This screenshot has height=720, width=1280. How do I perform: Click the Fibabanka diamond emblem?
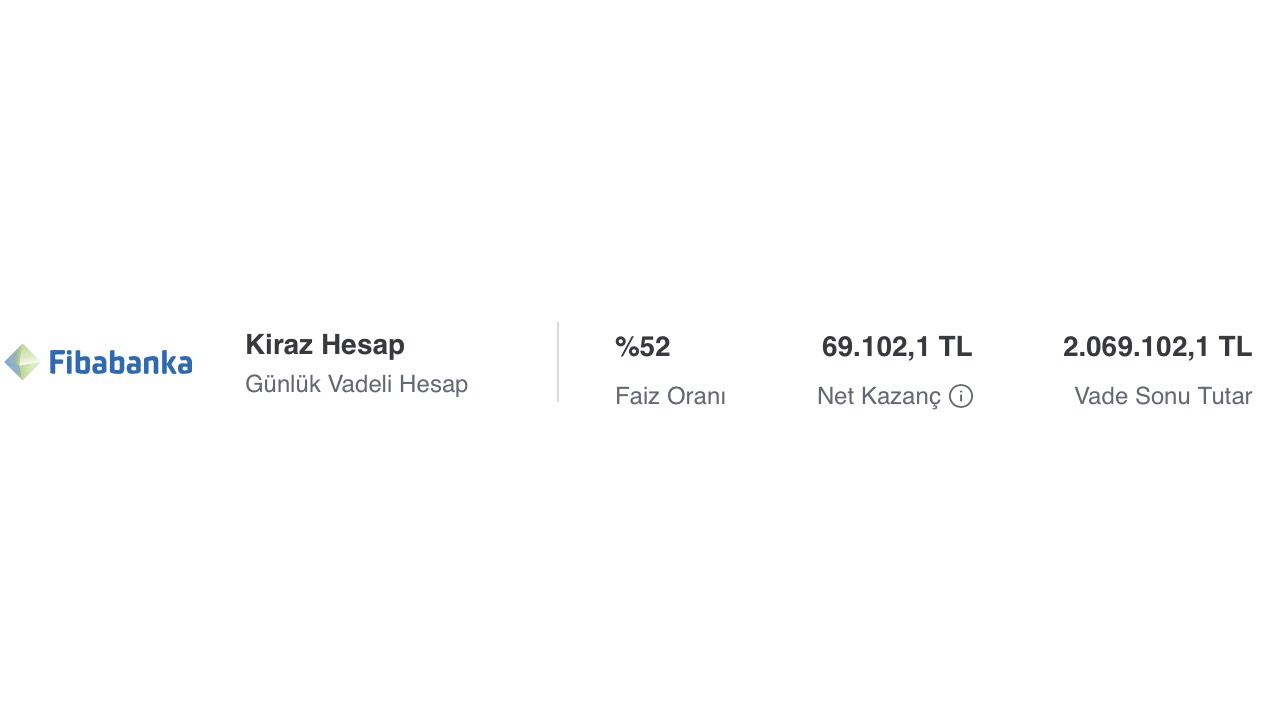pyautogui.click(x=22, y=362)
